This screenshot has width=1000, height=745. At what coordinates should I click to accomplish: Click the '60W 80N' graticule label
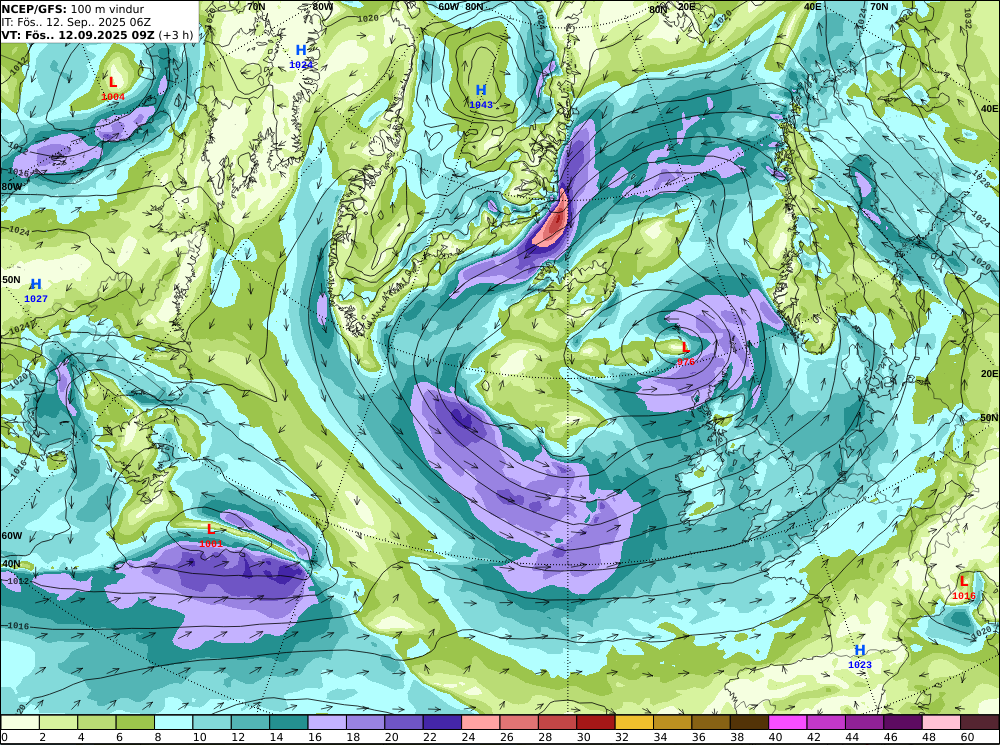(x=460, y=6)
